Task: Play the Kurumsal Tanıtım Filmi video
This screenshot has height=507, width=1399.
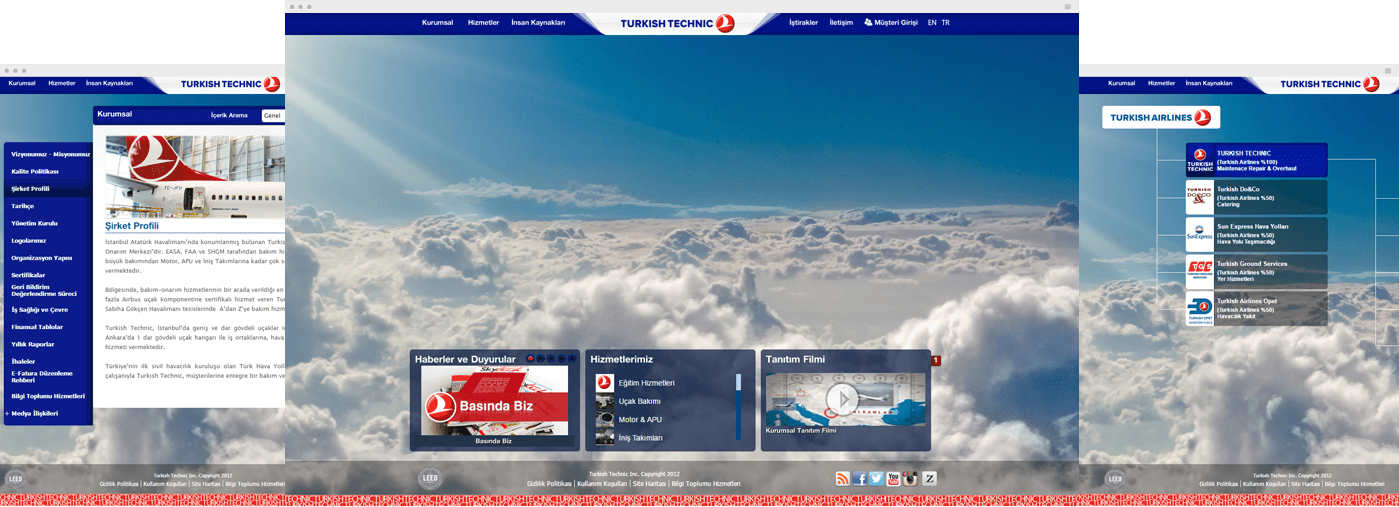Action: pyautogui.click(x=843, y=399)
